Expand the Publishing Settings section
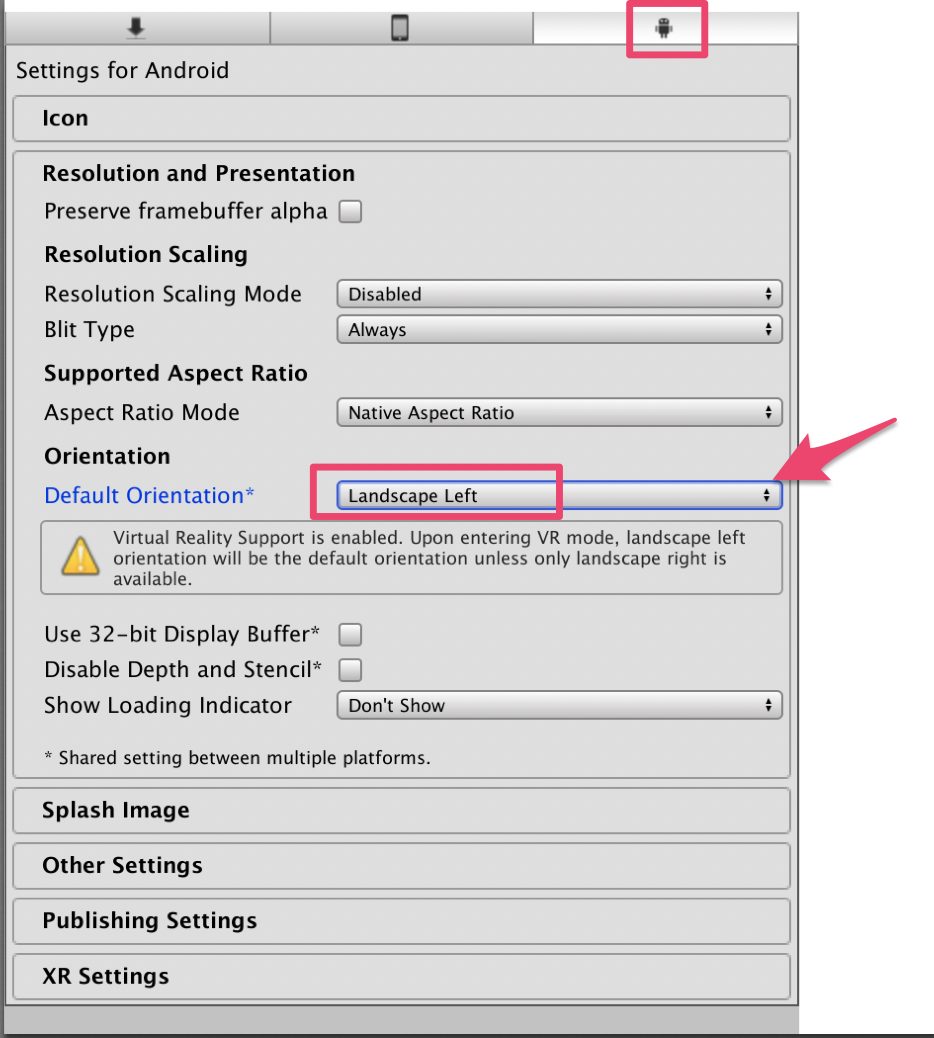Screen dimensions: 934x1038 coord(401,921)
